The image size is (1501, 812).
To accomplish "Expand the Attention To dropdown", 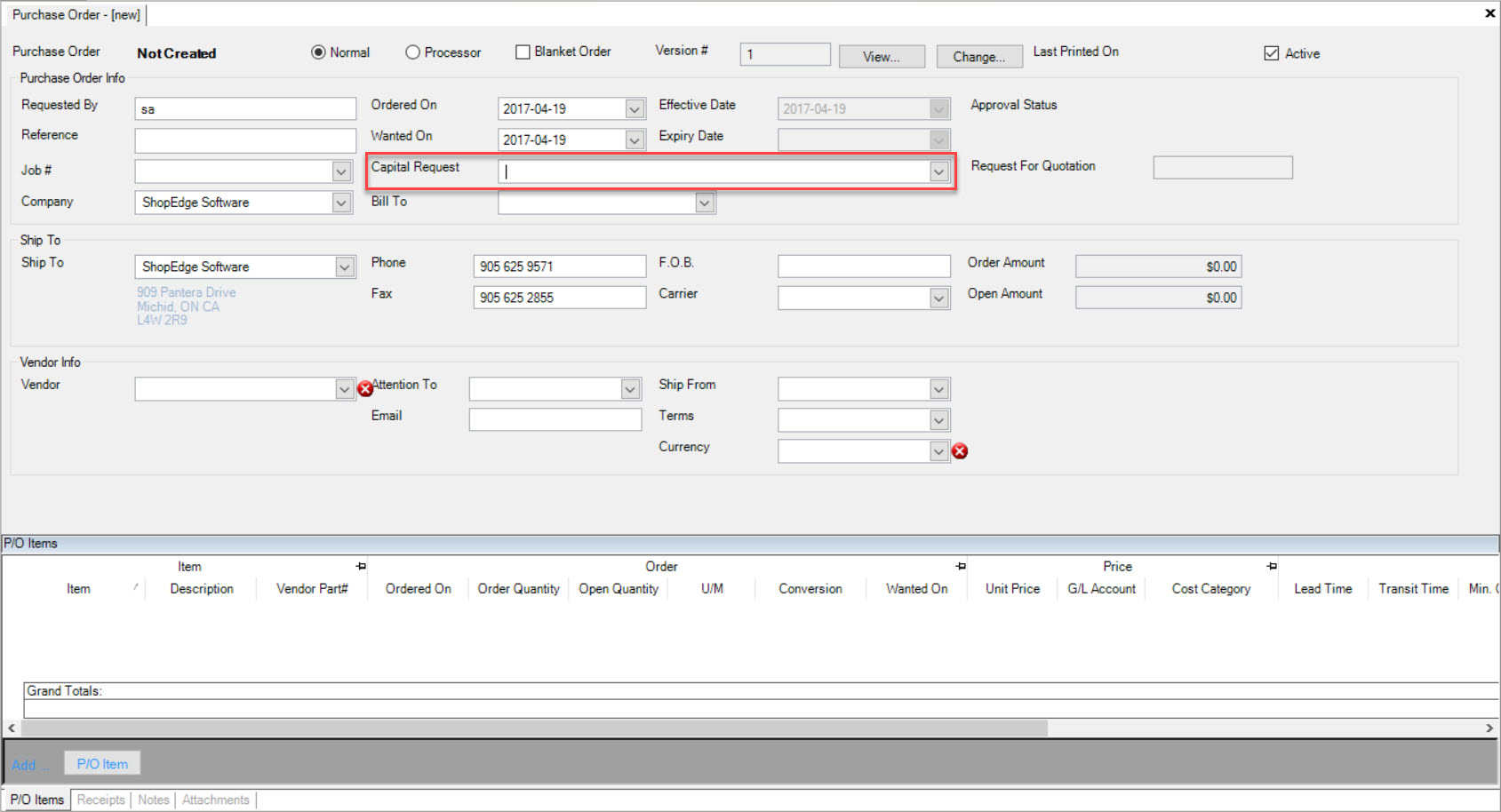I will 630,389.
